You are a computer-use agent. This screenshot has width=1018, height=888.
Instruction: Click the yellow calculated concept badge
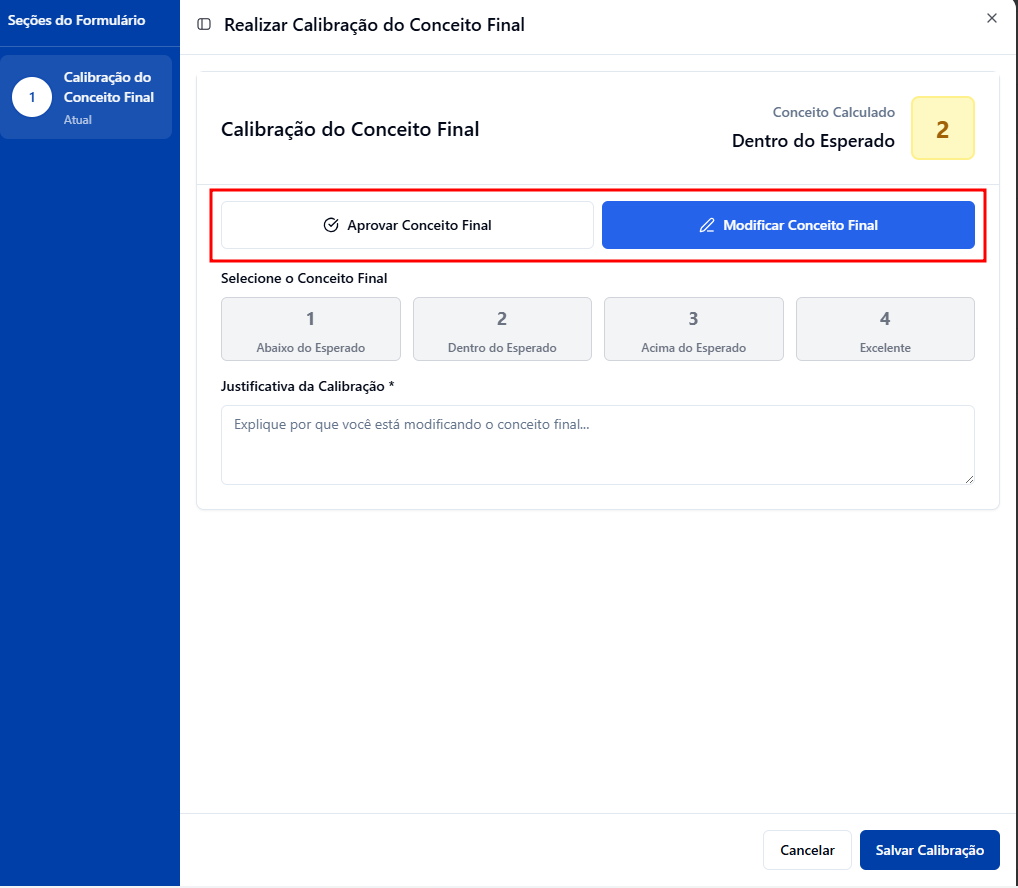pos(942,129)
